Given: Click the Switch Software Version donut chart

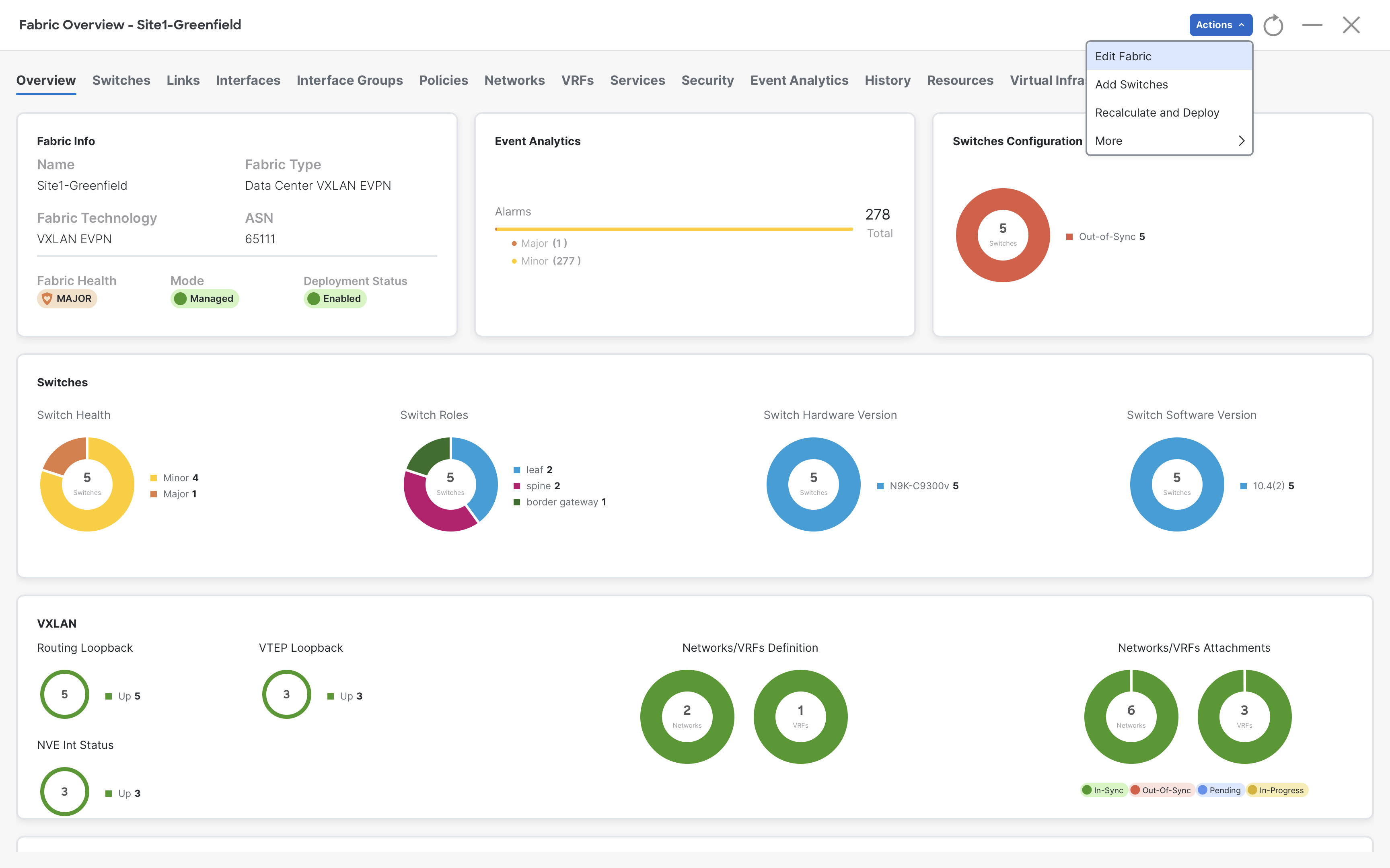Looking at the screenshot, I should pos(1177,484).
